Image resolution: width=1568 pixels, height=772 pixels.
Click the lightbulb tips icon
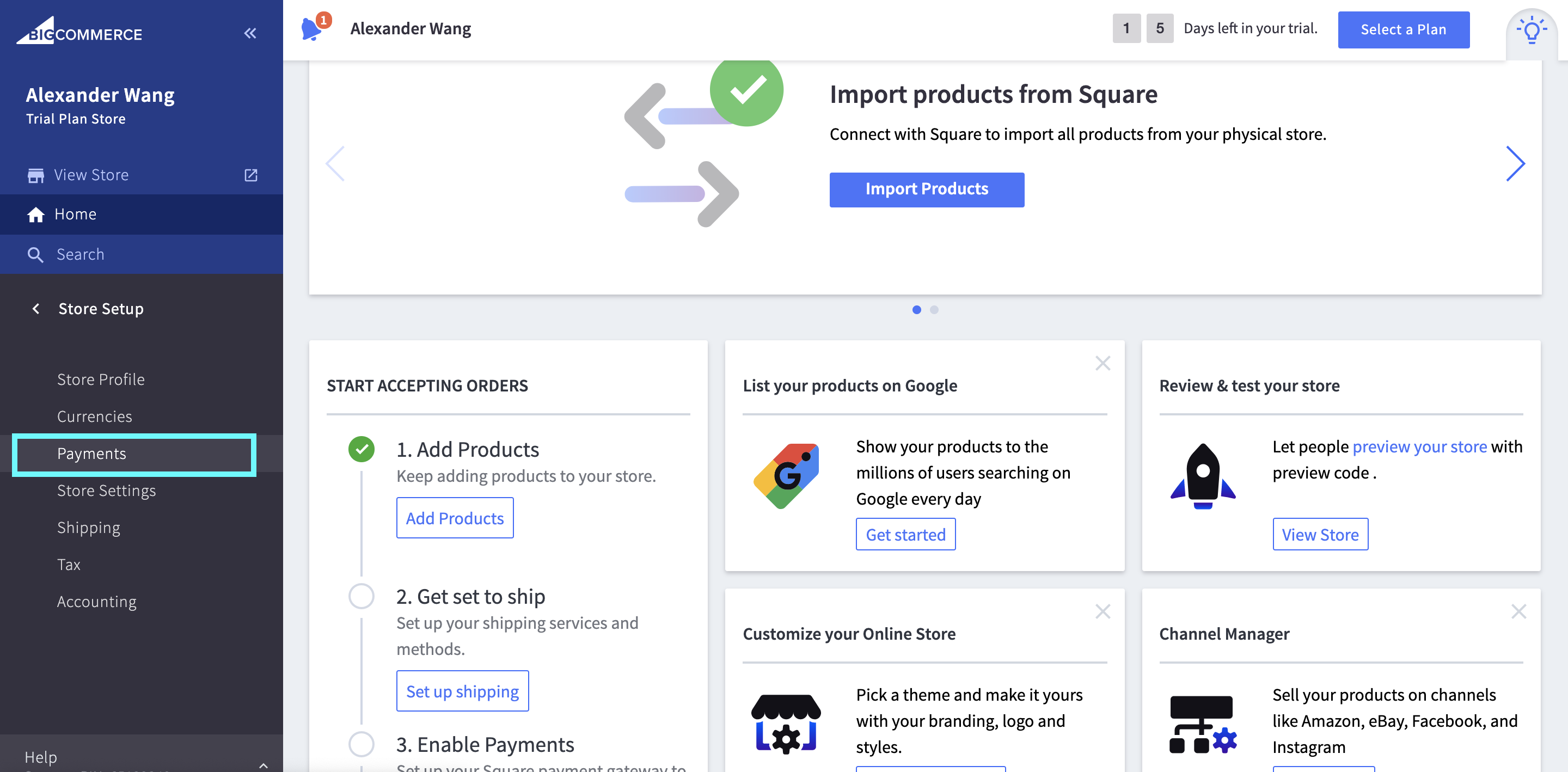pyautogui.click(x=1531, y=30)
